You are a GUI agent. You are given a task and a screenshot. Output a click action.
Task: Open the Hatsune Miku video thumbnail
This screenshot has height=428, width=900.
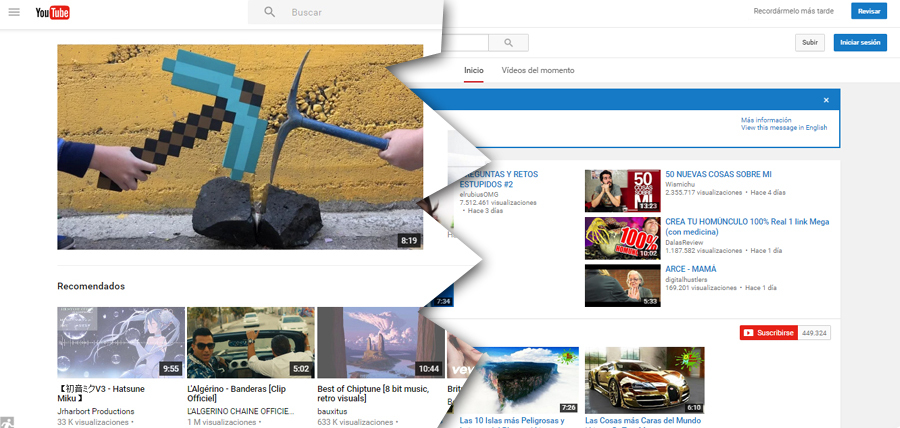(121, 342)
